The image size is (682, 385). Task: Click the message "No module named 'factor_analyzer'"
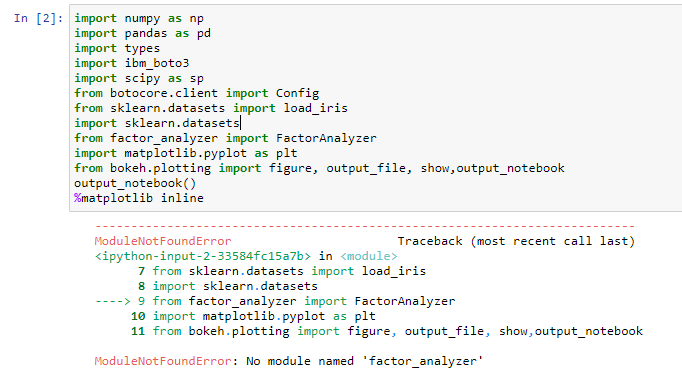(364, 361)
